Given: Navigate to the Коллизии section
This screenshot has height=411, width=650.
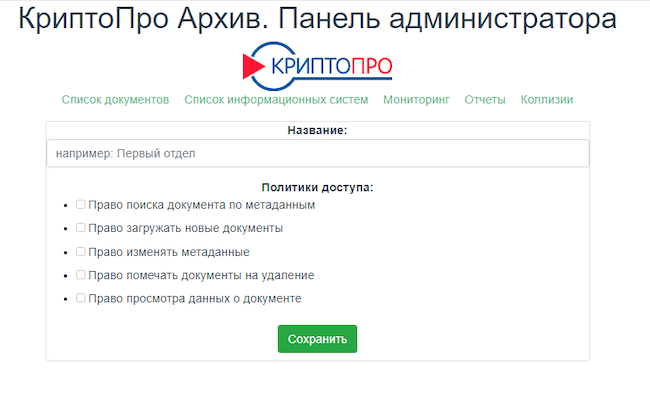Looking at the screenshot, I should pos(547,100).
